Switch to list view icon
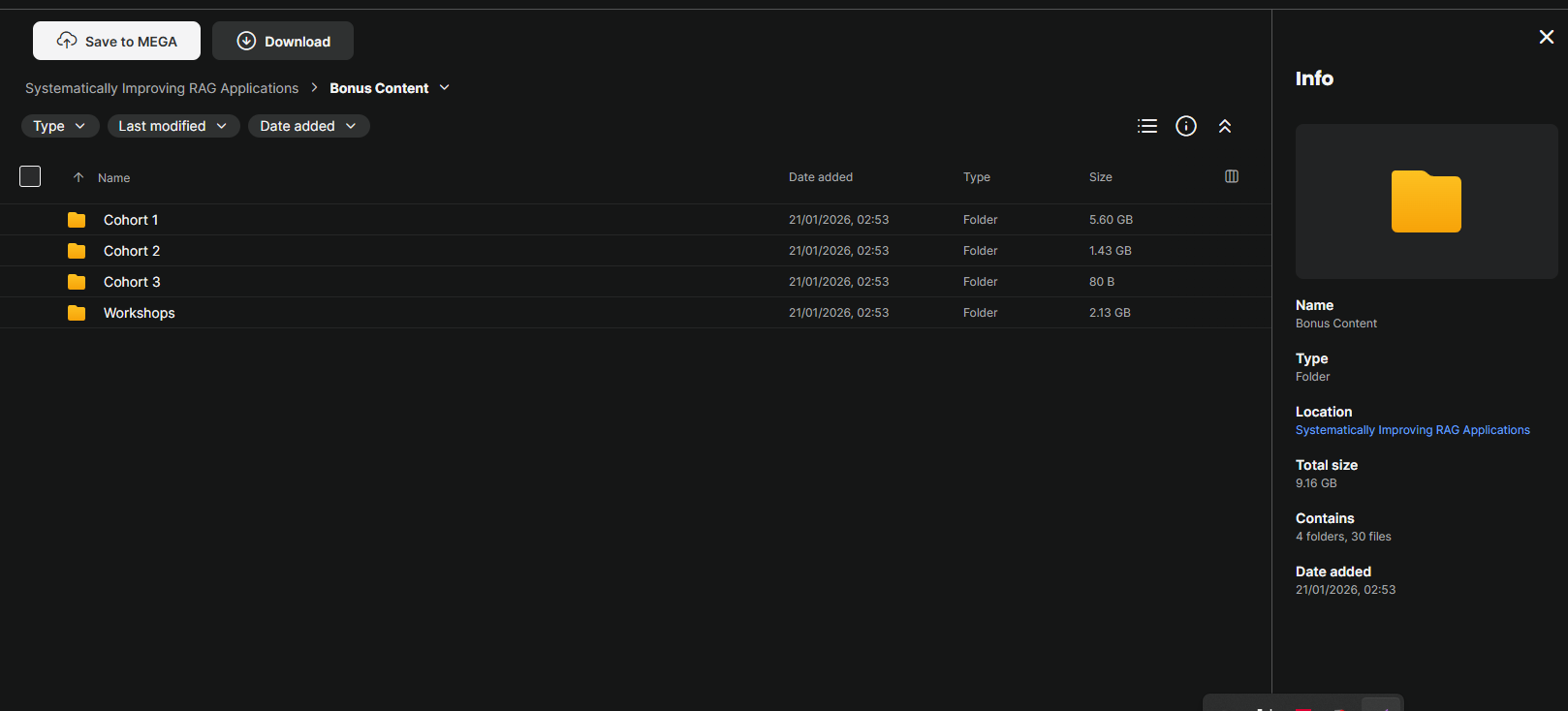1568x711 pixels. (x=1147, y=126)
